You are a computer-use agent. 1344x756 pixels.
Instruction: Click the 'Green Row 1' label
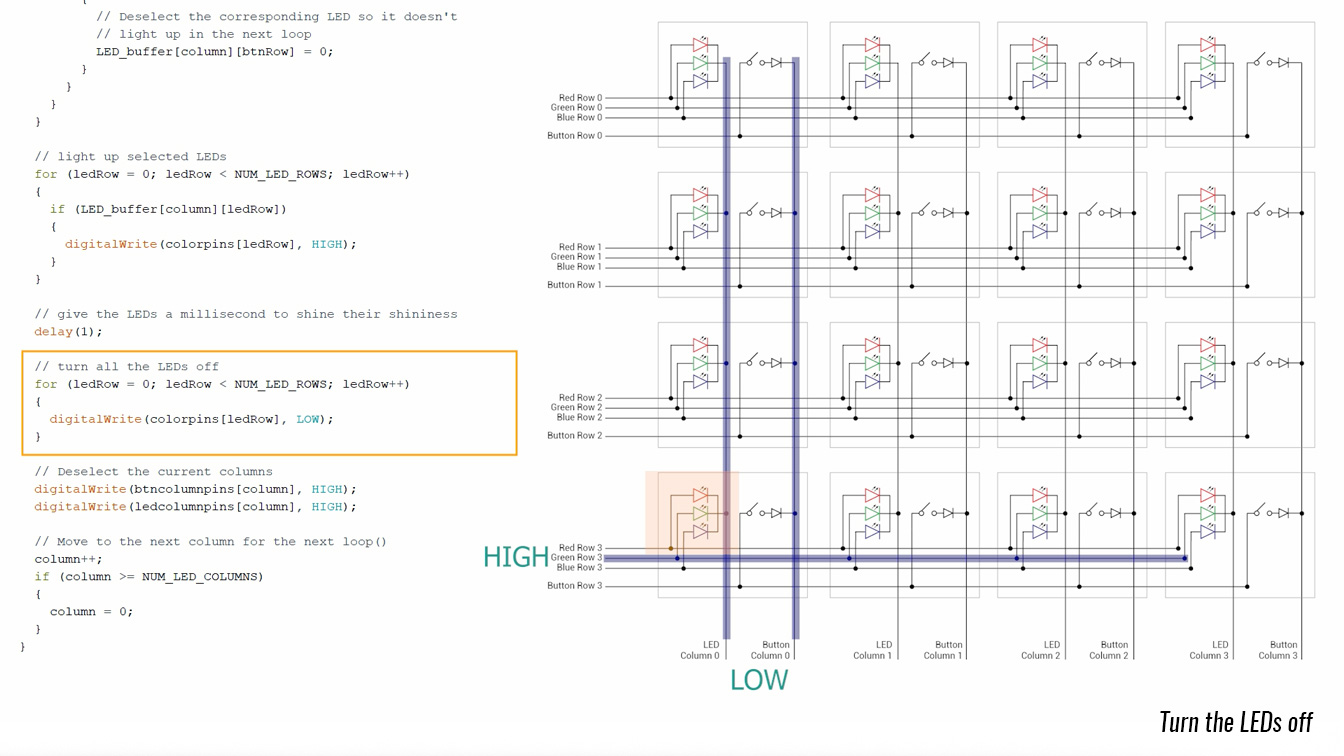tap(576, 257)
